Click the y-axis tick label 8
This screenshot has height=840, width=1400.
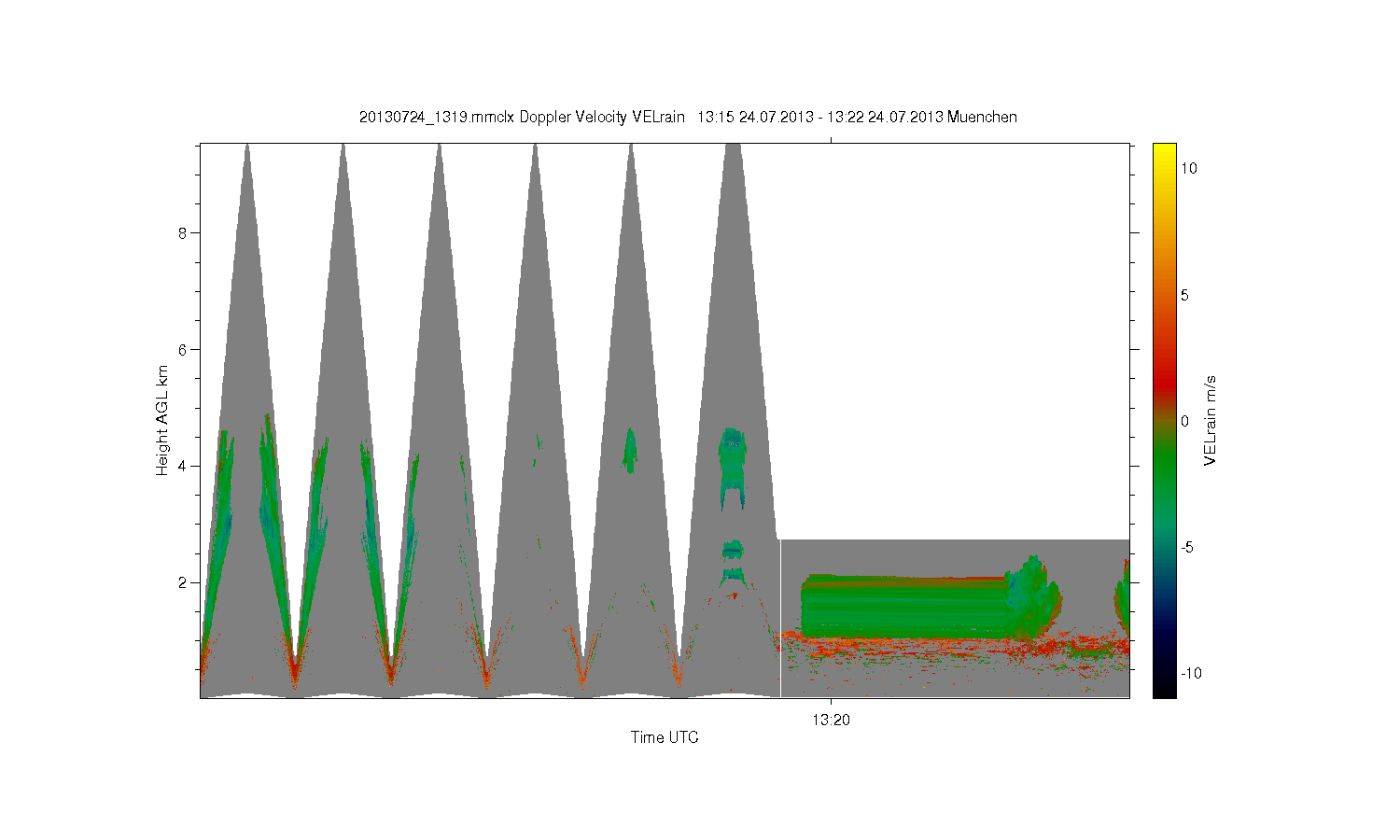click(x=184, y=232)
